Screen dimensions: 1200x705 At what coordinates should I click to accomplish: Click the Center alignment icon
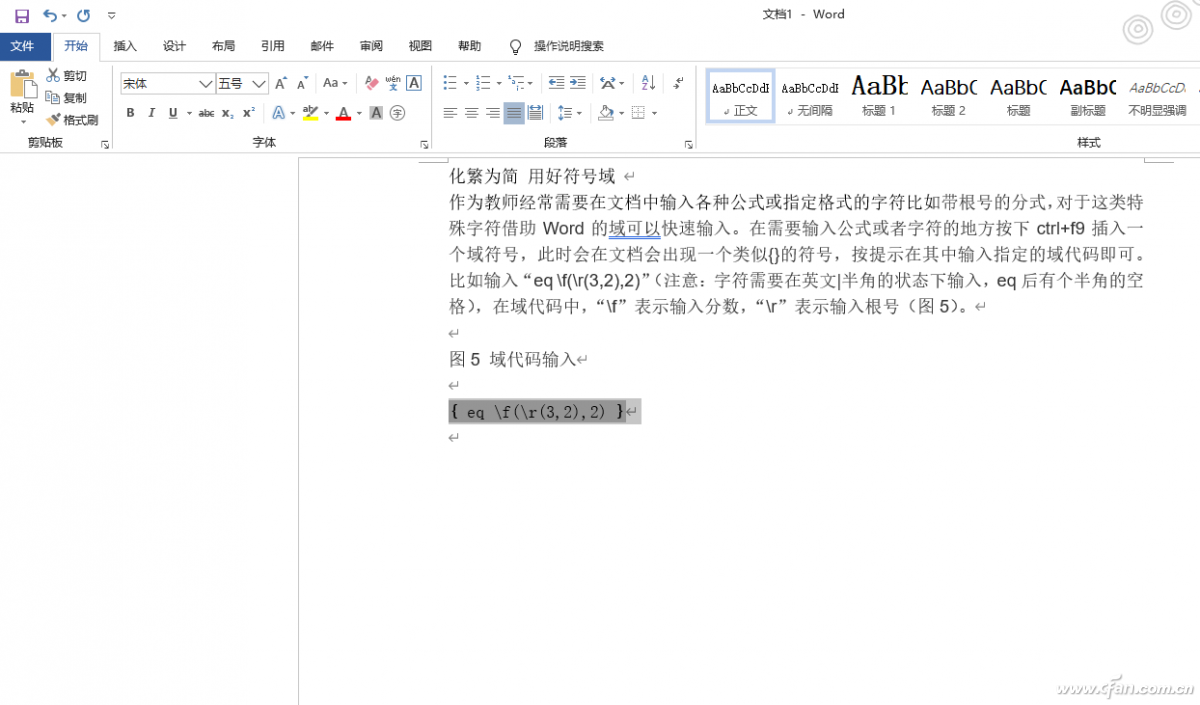(x=471, y=113)
